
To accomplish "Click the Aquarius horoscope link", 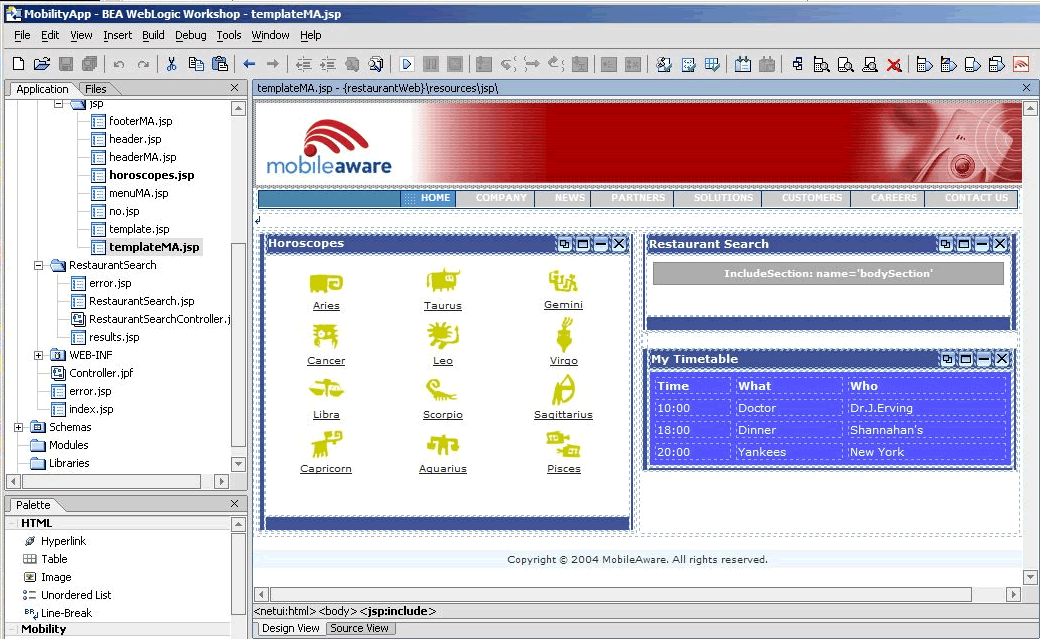I will (442, 468).
